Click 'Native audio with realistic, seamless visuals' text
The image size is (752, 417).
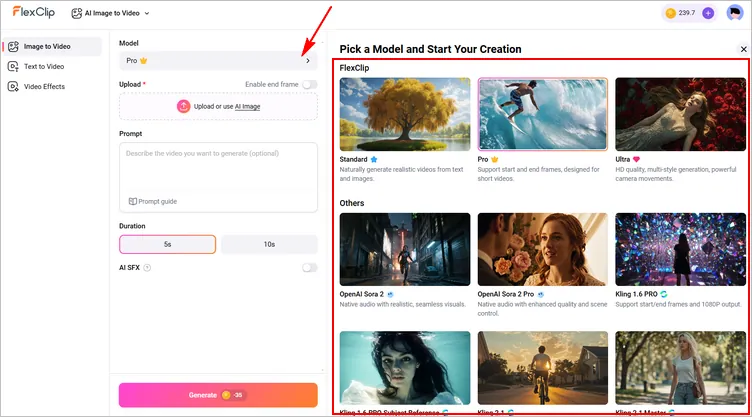pyautogui.click(x=402, y=304)
